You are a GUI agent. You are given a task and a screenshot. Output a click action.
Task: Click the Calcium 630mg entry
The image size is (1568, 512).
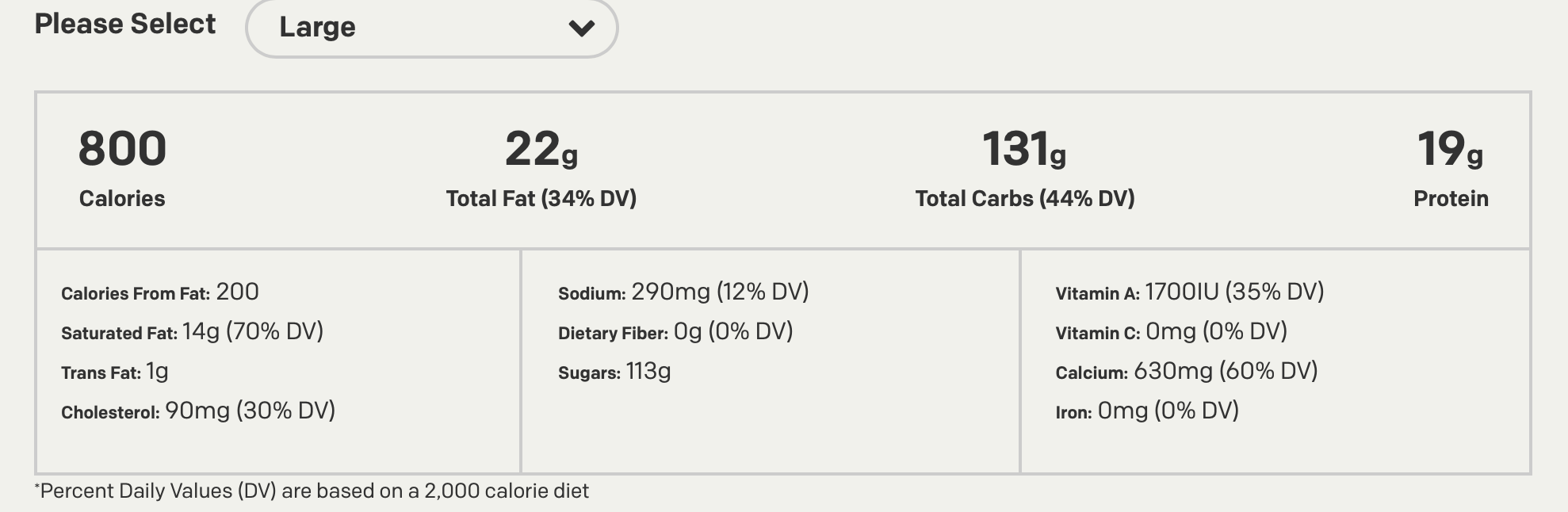[1186, 372]
